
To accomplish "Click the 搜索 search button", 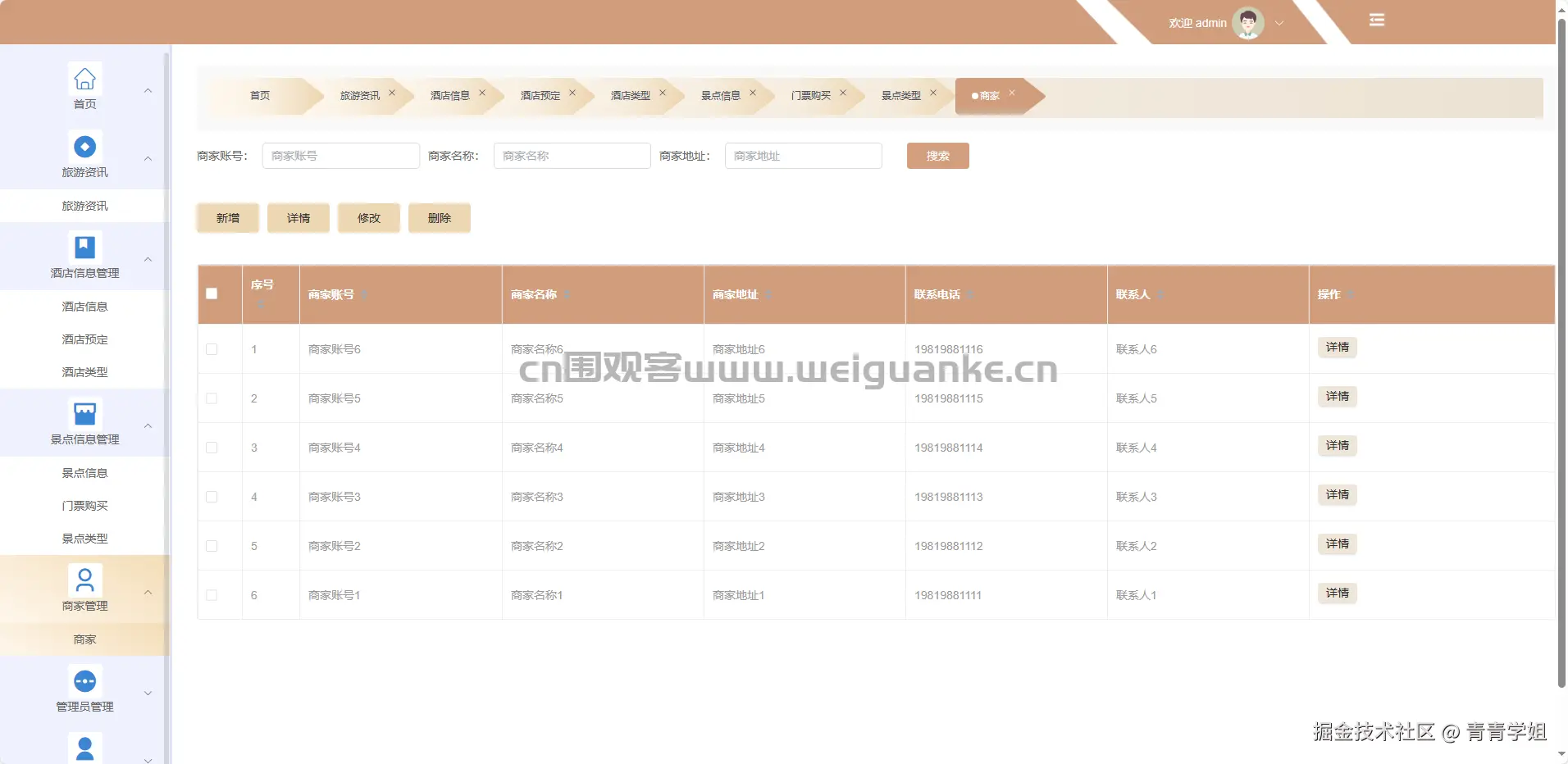I will click(x=937, y=156).
